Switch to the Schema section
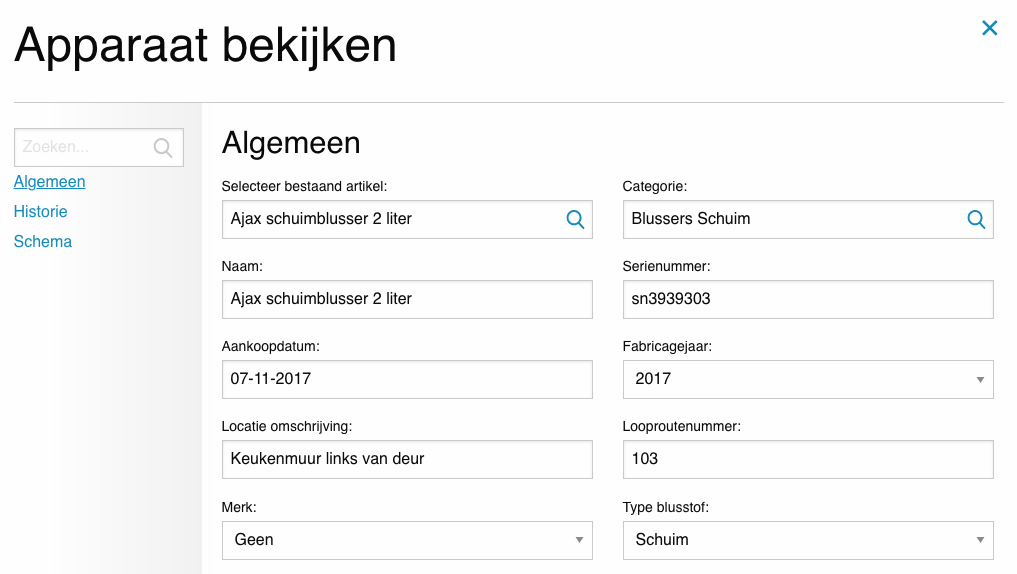The image size is (1017, 574). [43, 242]
